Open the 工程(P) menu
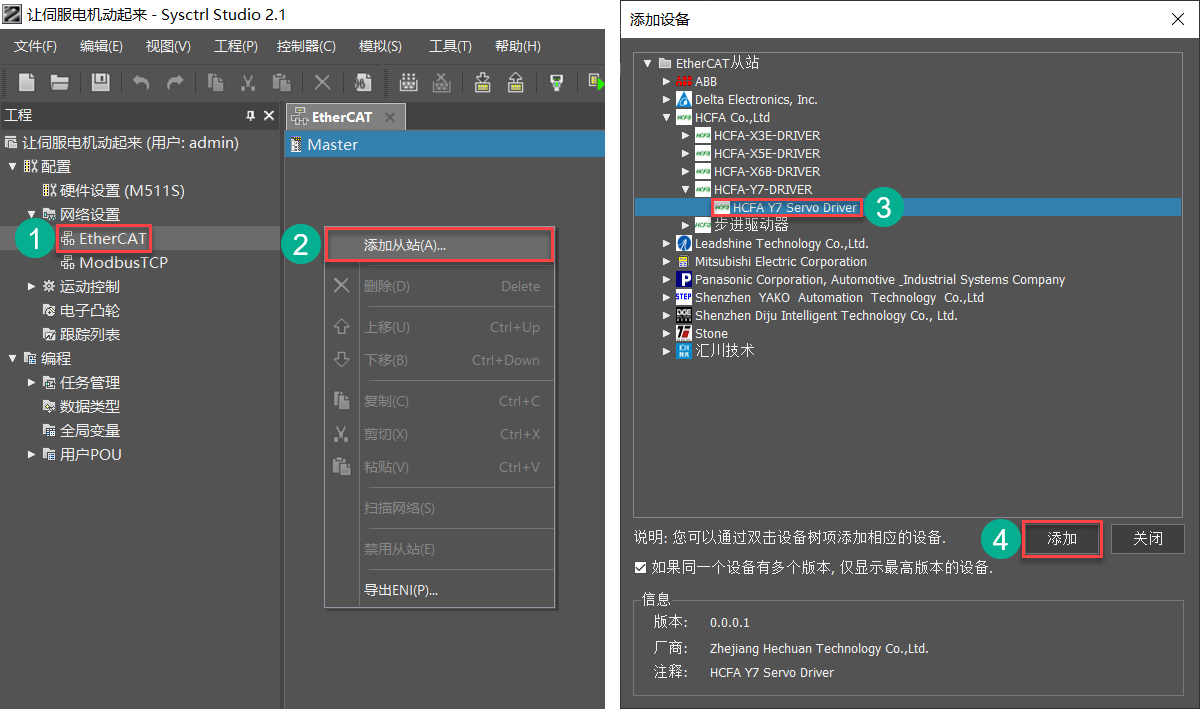 [236, 46]
